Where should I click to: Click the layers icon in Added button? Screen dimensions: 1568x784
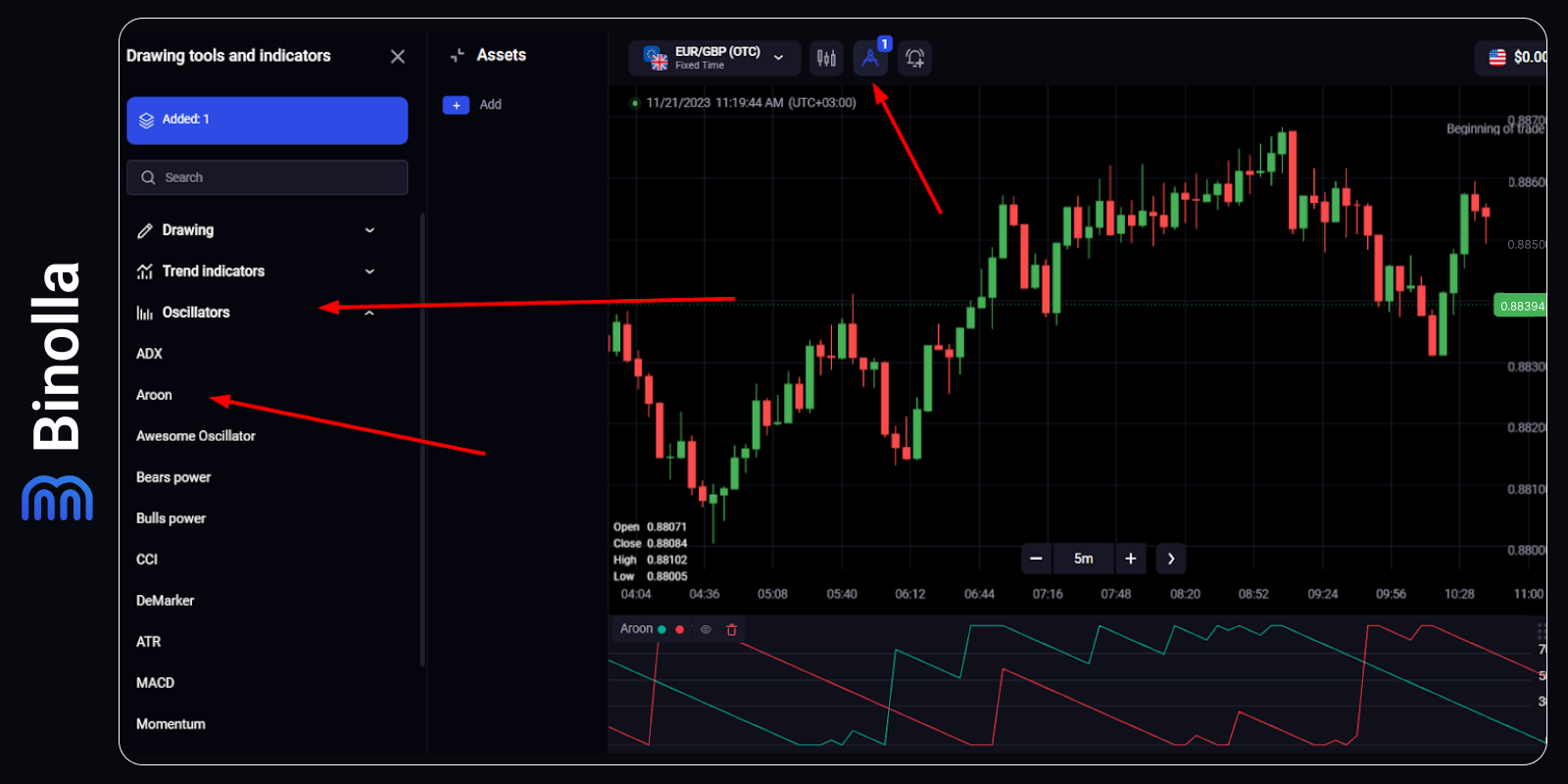[x=147, y=120]
